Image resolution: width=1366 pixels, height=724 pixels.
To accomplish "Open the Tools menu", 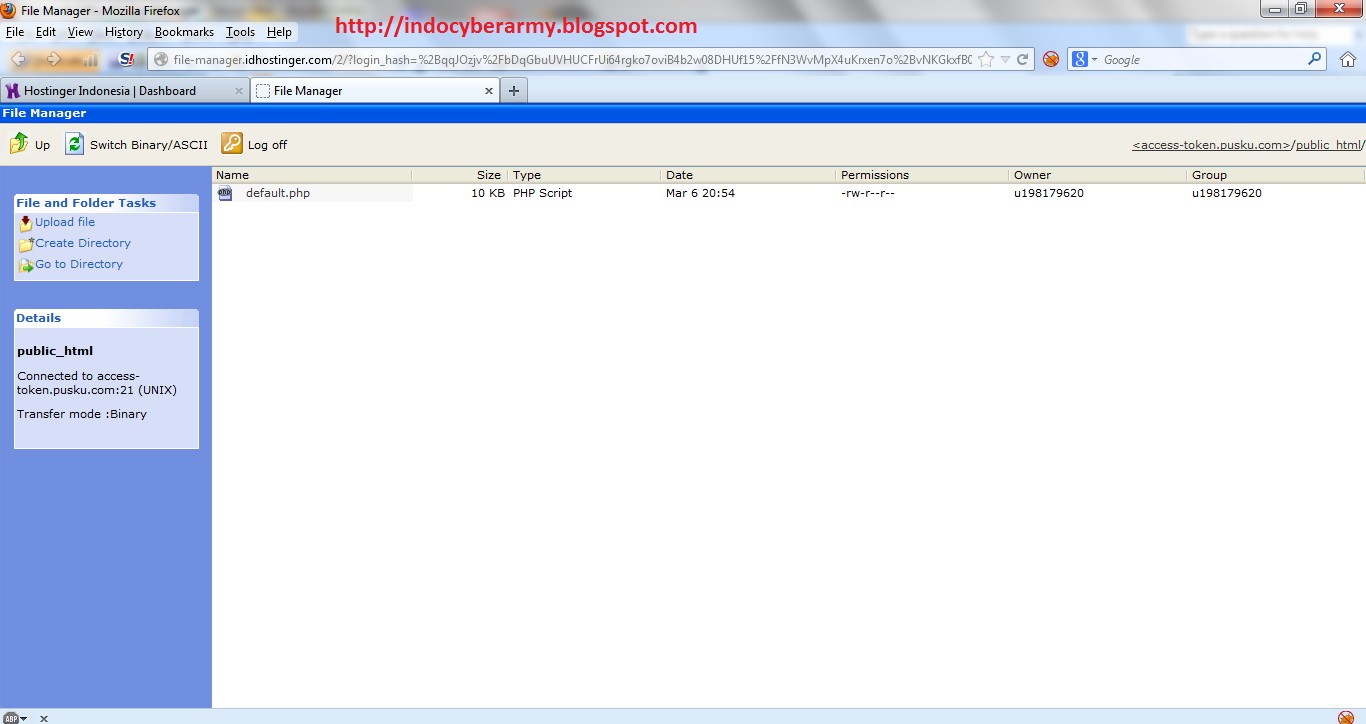I will click(240, 32).
